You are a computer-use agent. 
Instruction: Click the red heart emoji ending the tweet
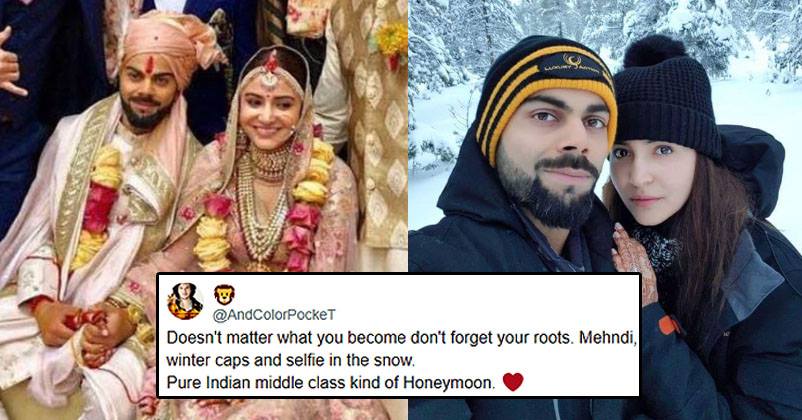click(513, 382)
